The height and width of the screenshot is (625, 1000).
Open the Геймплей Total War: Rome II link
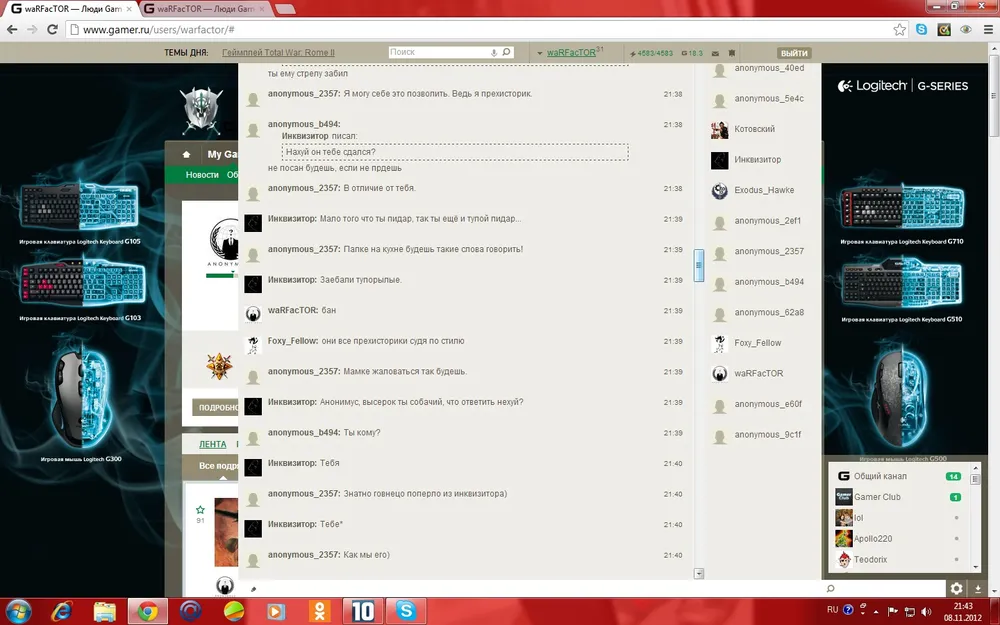[x=278, y=52]
